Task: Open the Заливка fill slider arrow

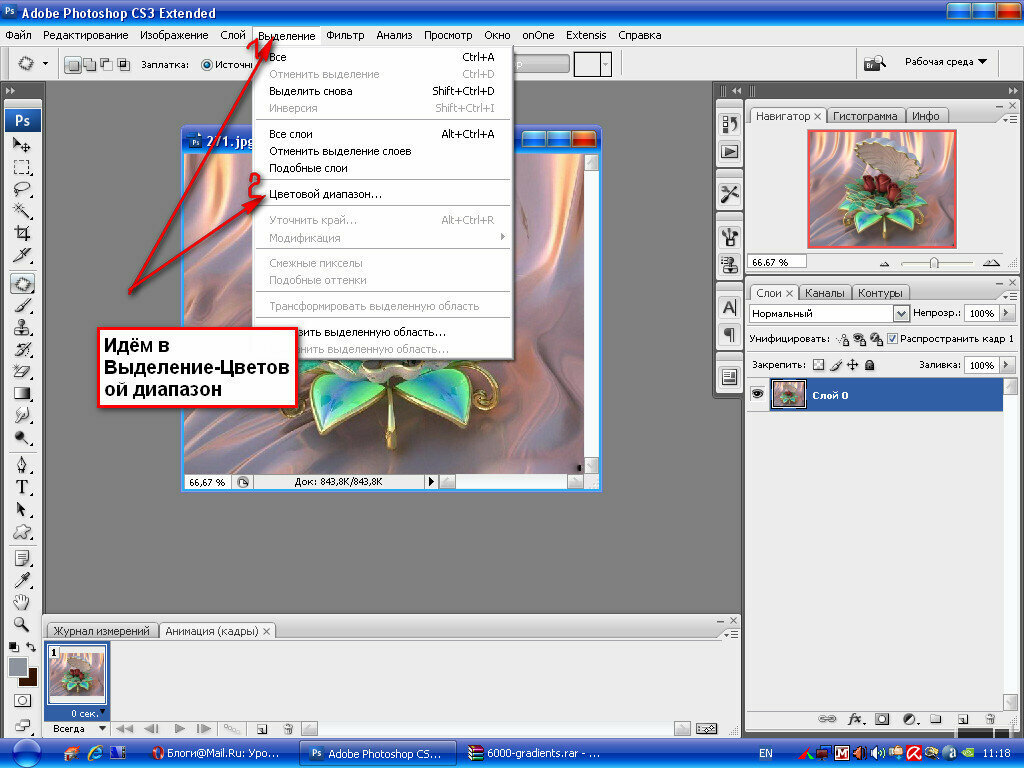Action: pos(1006,365)
